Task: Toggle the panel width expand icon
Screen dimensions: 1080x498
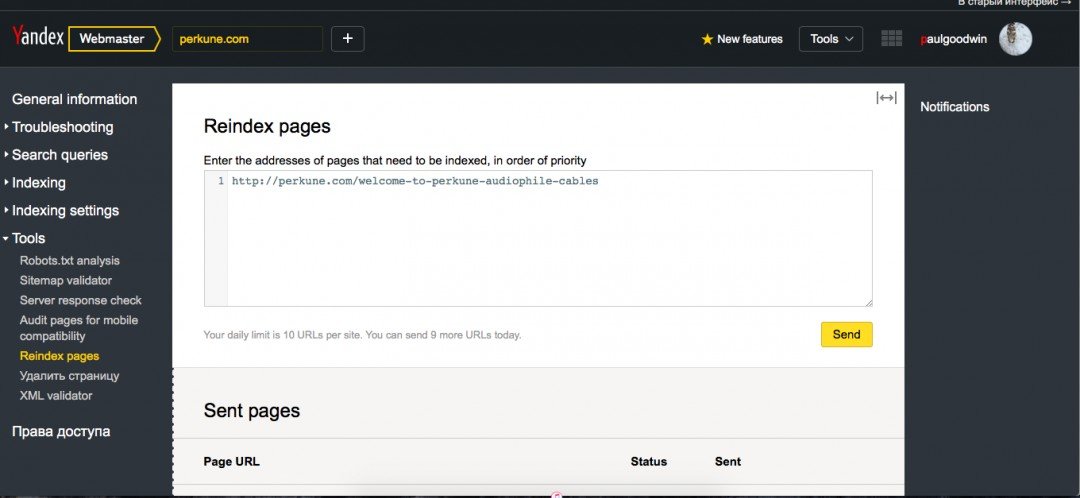Action: (886, 98)
